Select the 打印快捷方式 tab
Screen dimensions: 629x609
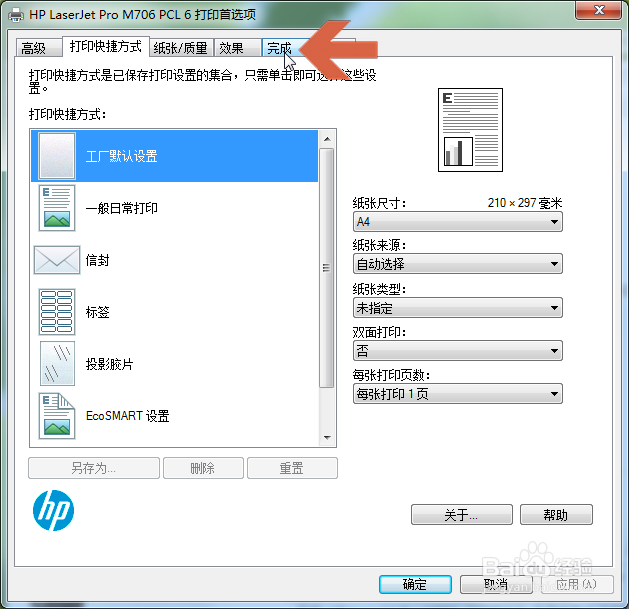point(106,47)
